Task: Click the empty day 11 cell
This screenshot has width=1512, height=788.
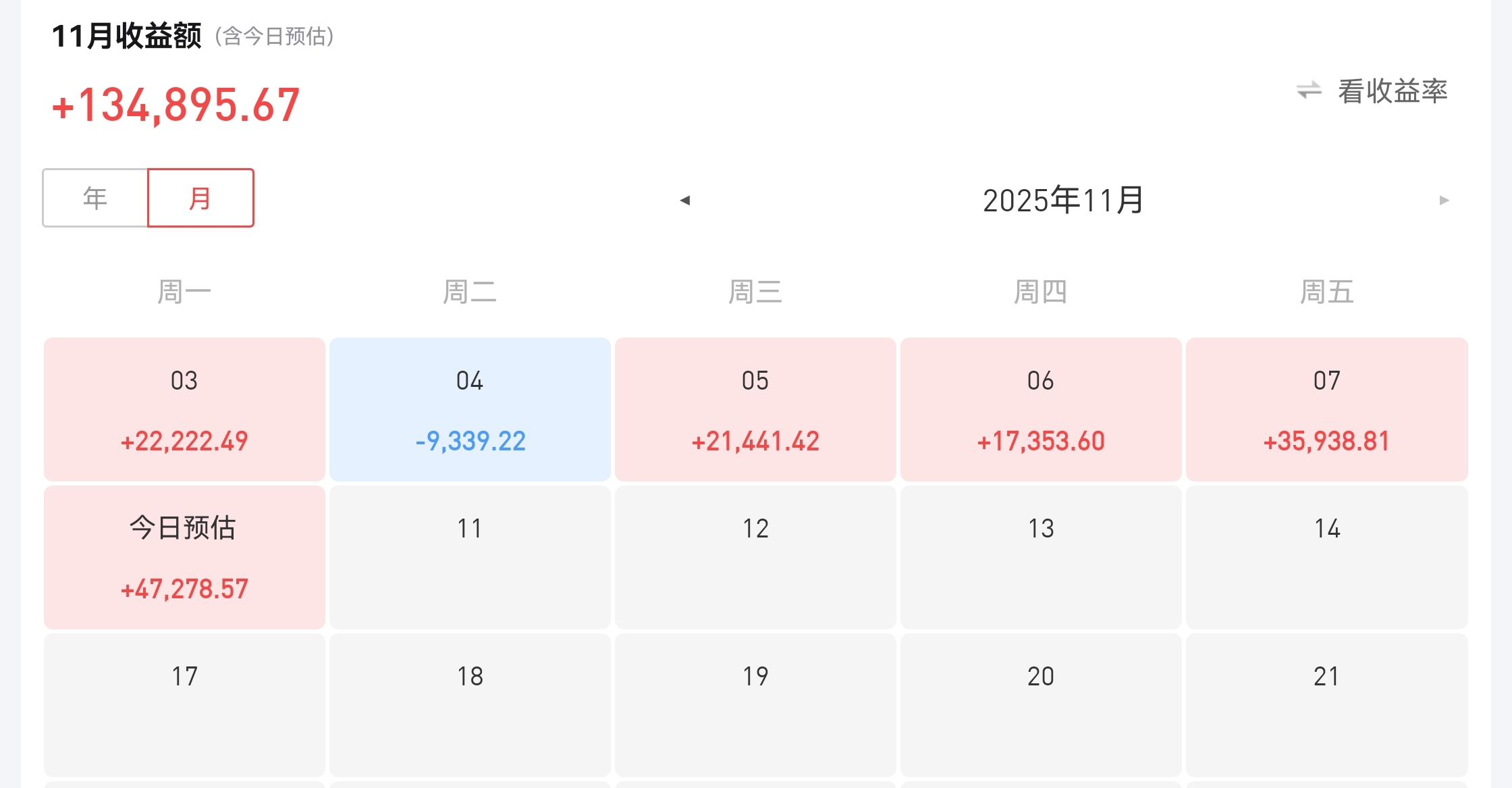Action: tap(470, 557)
